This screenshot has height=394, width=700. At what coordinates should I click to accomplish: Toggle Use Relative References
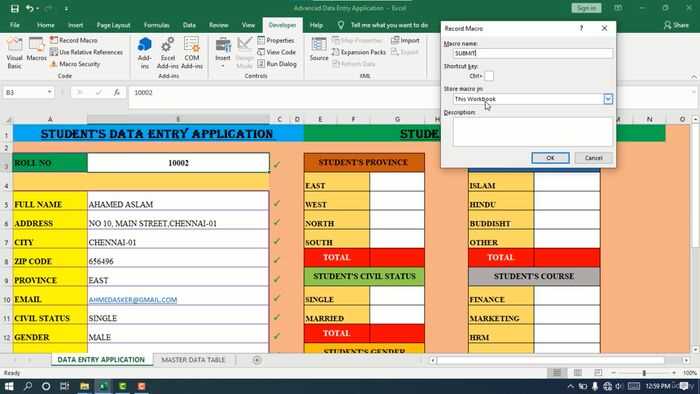(x=86, y=52)
